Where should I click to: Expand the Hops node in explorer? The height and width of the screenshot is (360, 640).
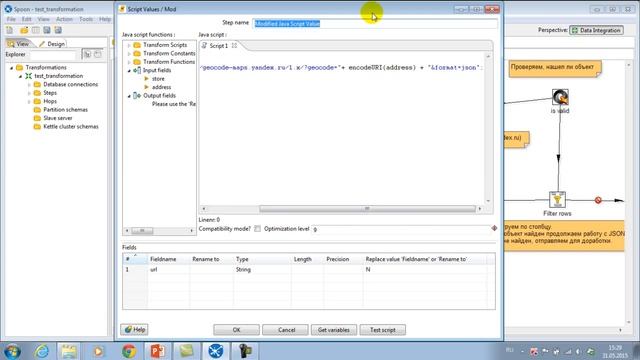29,101
